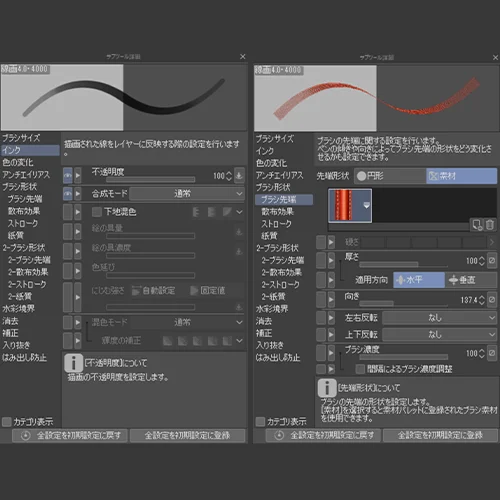The width and height of the screenshot is (500, 500).
Task: Click the 不透明度 value stepper showing 100
Action: 229,176
